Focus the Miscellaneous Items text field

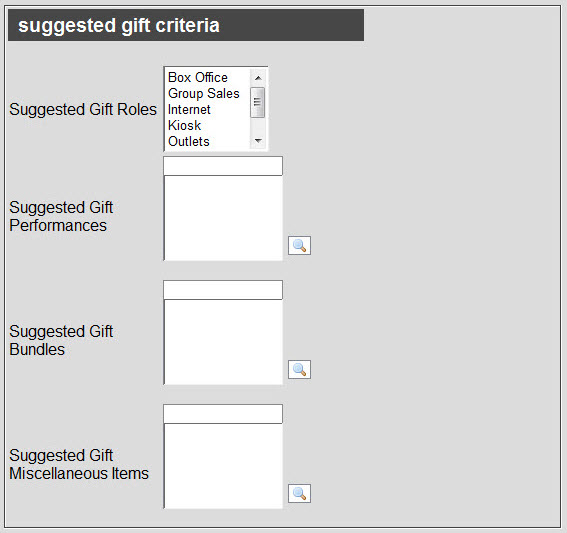[x=223, y=414]
